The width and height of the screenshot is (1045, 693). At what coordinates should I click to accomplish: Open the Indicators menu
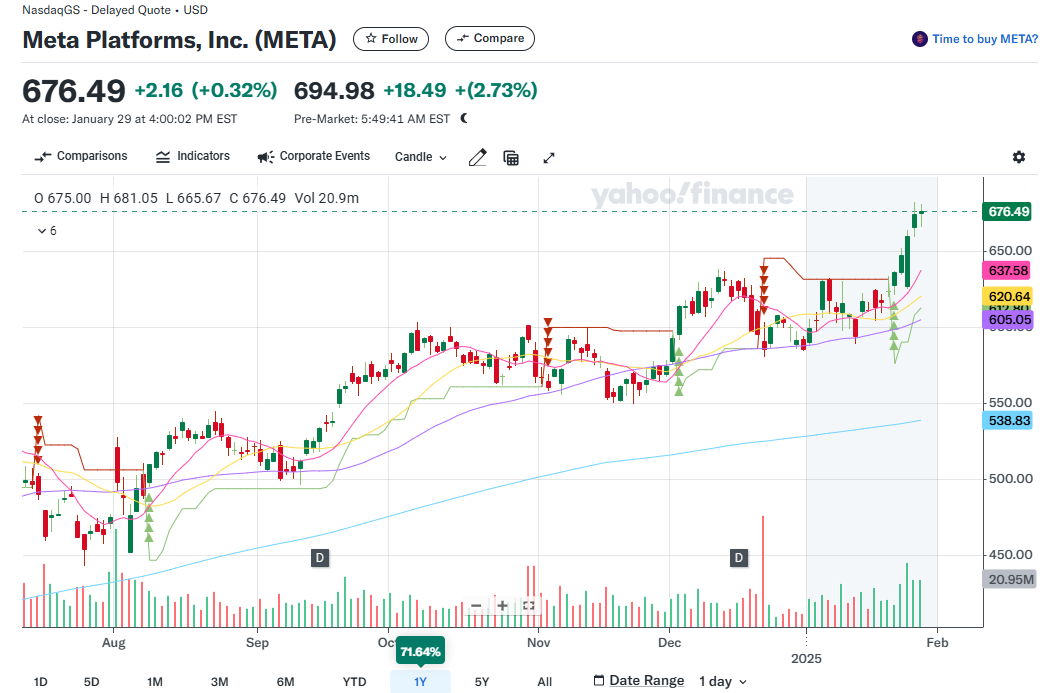tap(193, 156)
